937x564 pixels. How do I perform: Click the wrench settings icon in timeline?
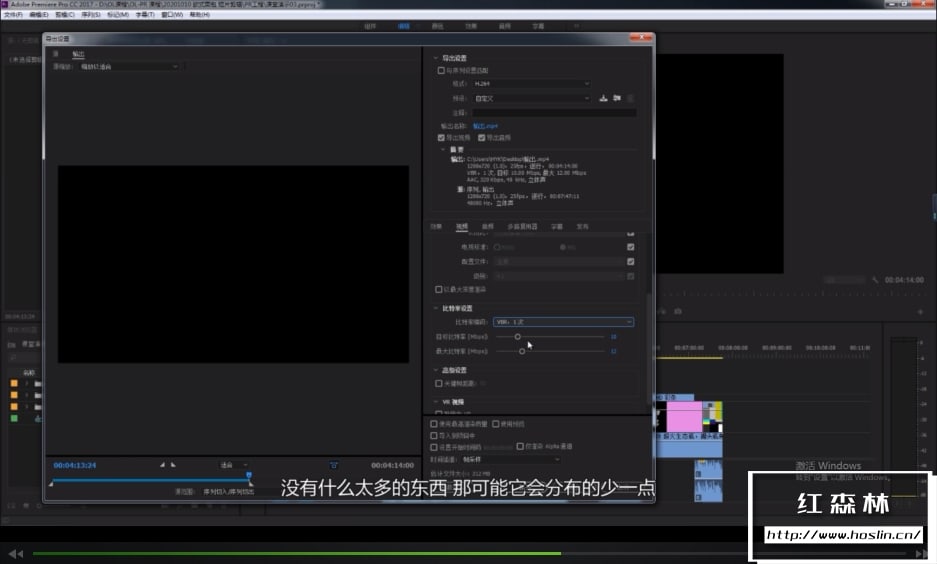tap(875, 280)
